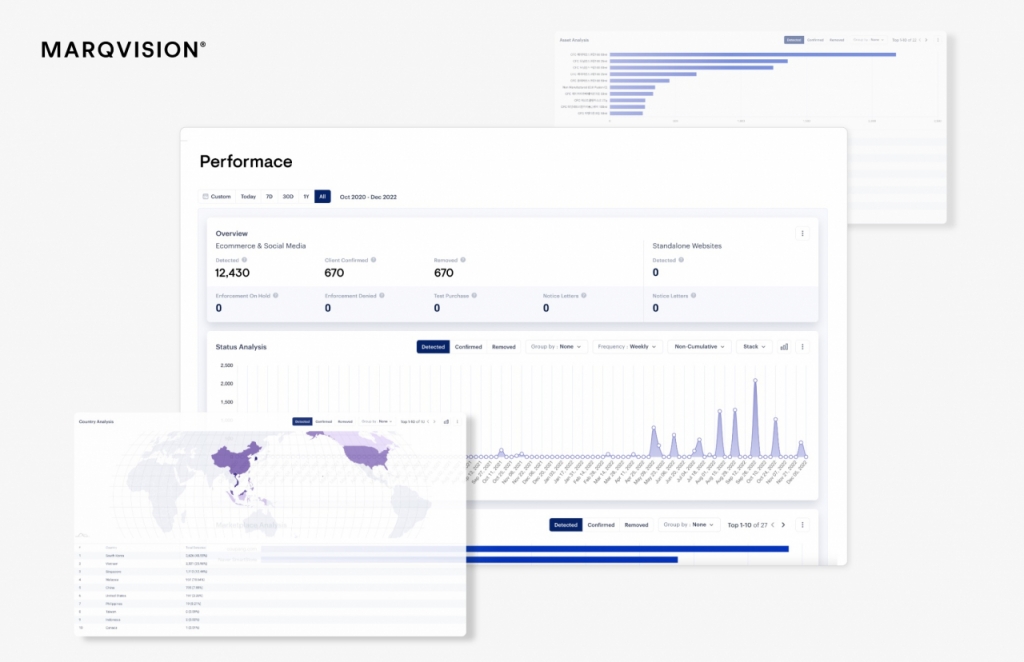Go to next page in Marketplace Analysis
Viewport: 1024px width, 662px height.
point(784,525)
